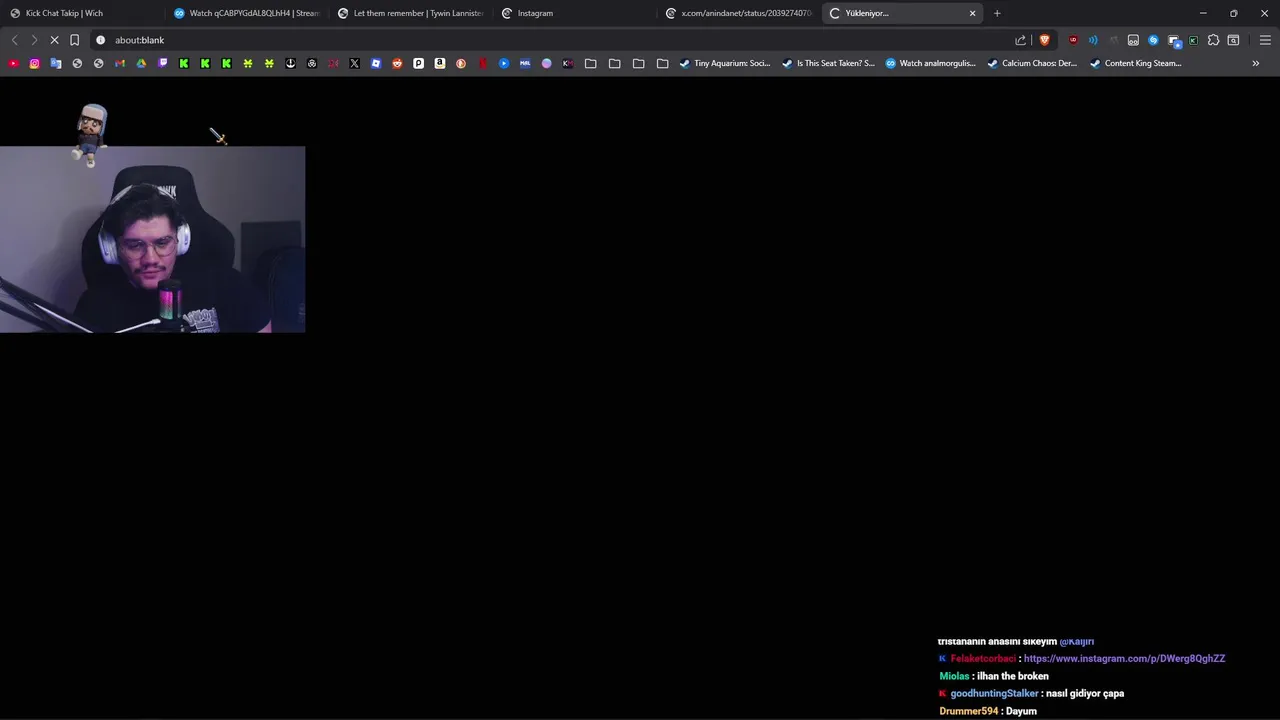Click the @Kaijiri mention in chat
1280x720 pixels.
click(1076, 642)
